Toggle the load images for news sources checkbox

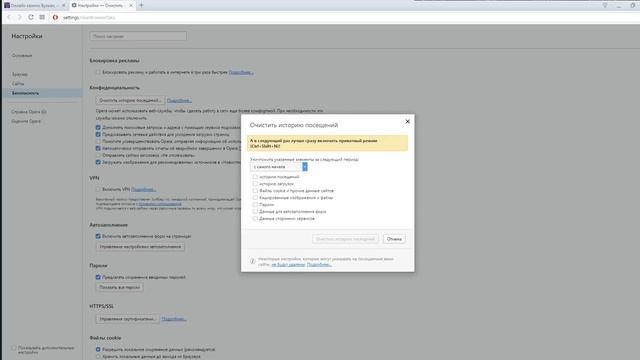pyautogui.click(x=98, y=162)
